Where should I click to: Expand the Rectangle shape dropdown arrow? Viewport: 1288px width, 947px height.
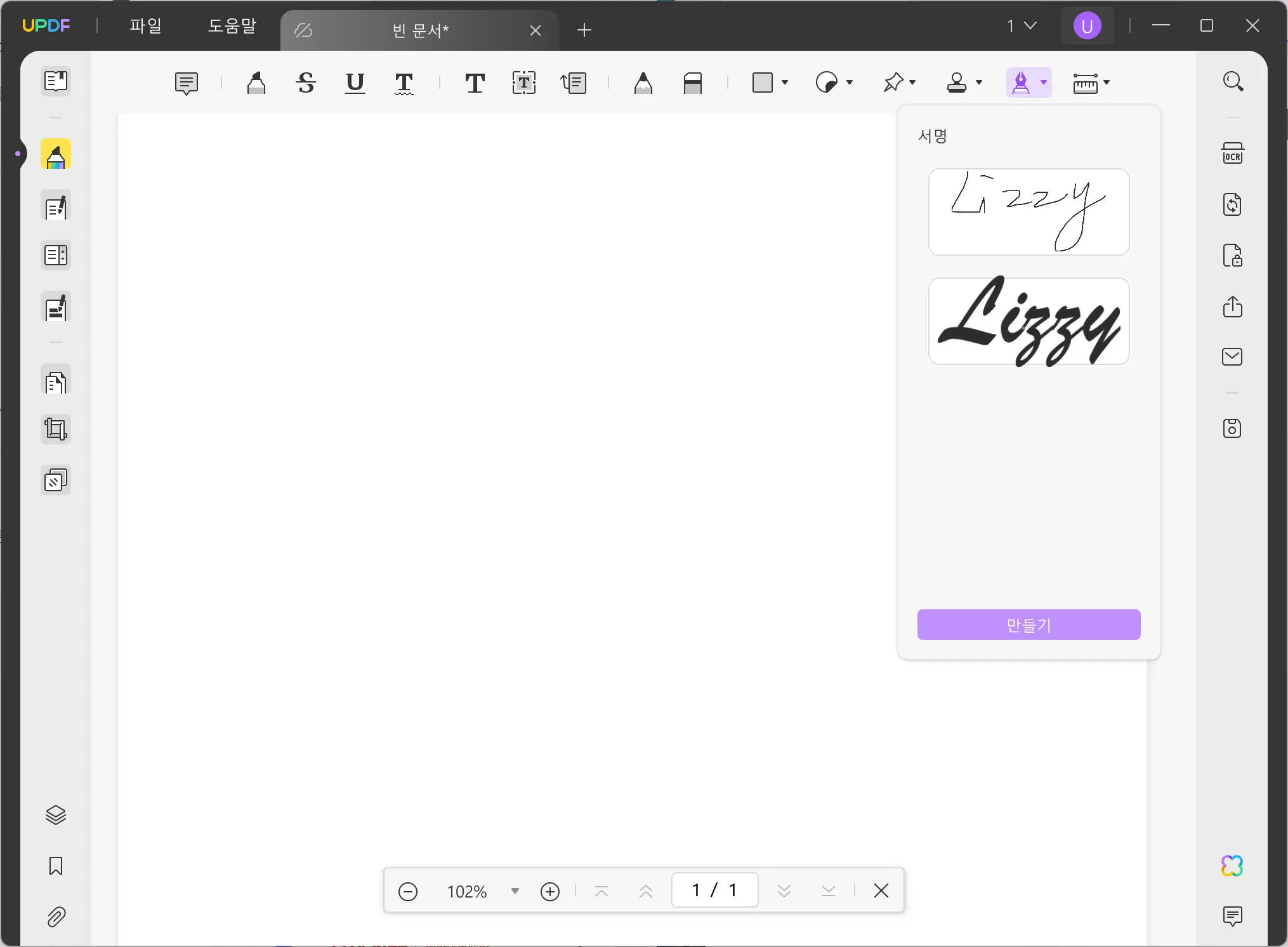[x=785, y=83]
